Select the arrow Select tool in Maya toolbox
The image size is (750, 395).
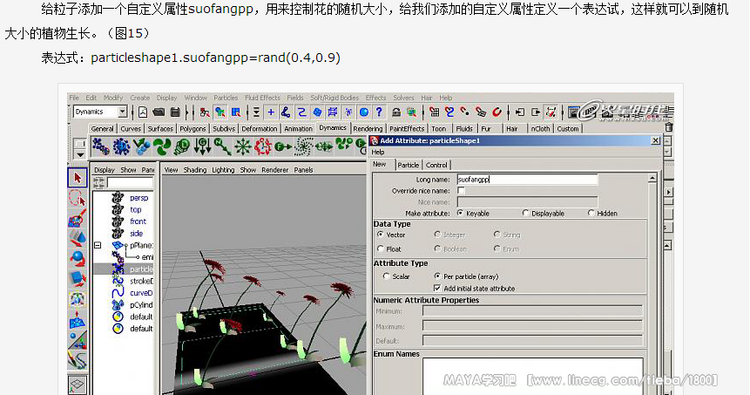(77, 178)
